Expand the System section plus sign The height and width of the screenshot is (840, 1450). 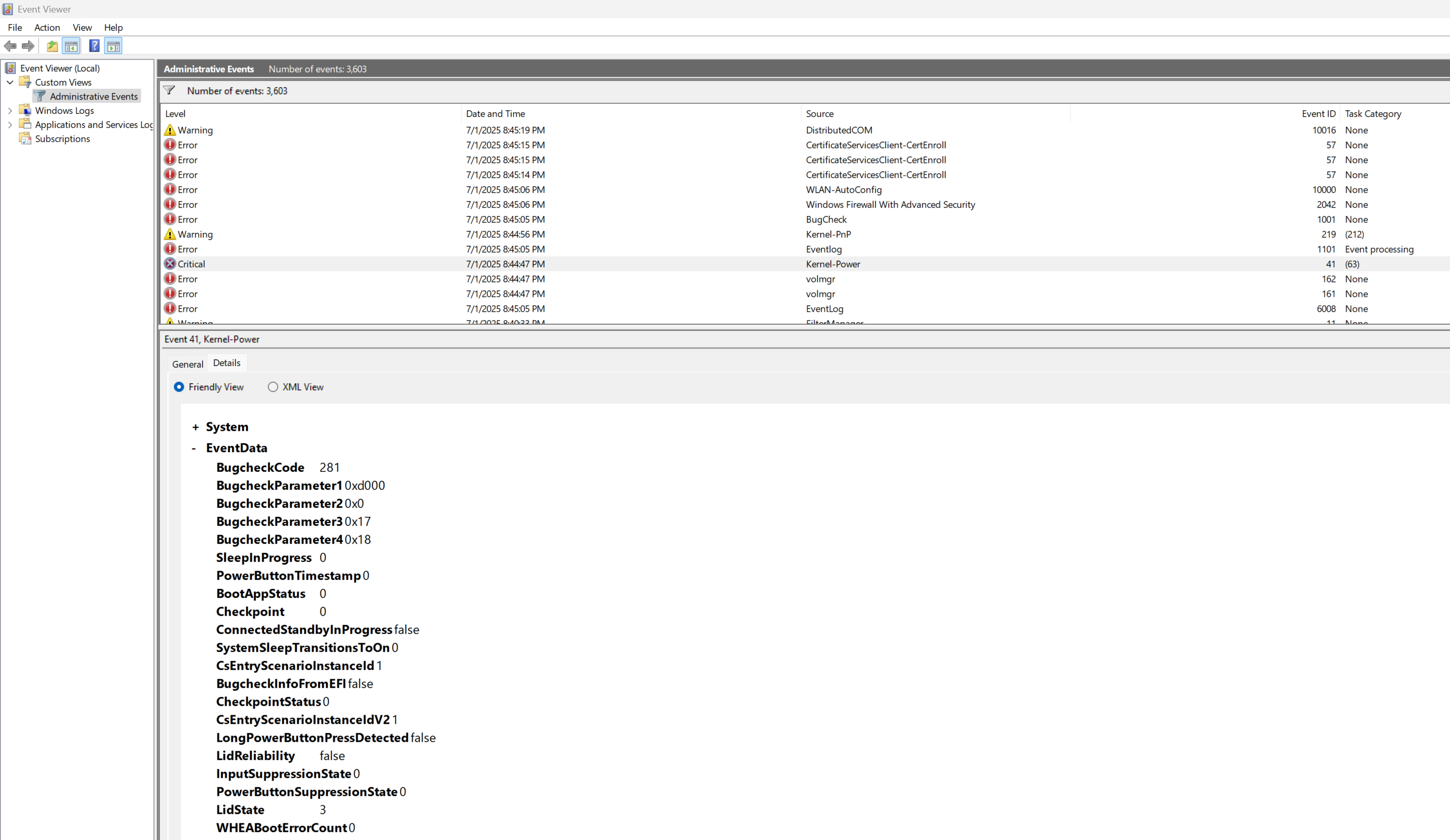[x=195, y=427]
